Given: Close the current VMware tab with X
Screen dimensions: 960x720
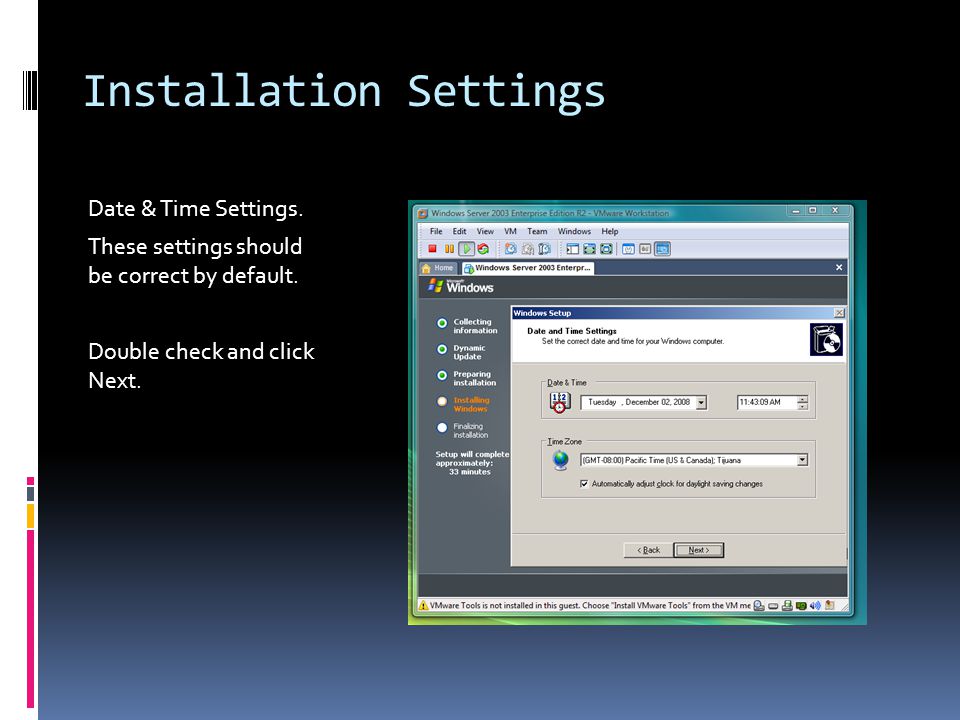Looking at the screenshot, I should coord(839,268).
